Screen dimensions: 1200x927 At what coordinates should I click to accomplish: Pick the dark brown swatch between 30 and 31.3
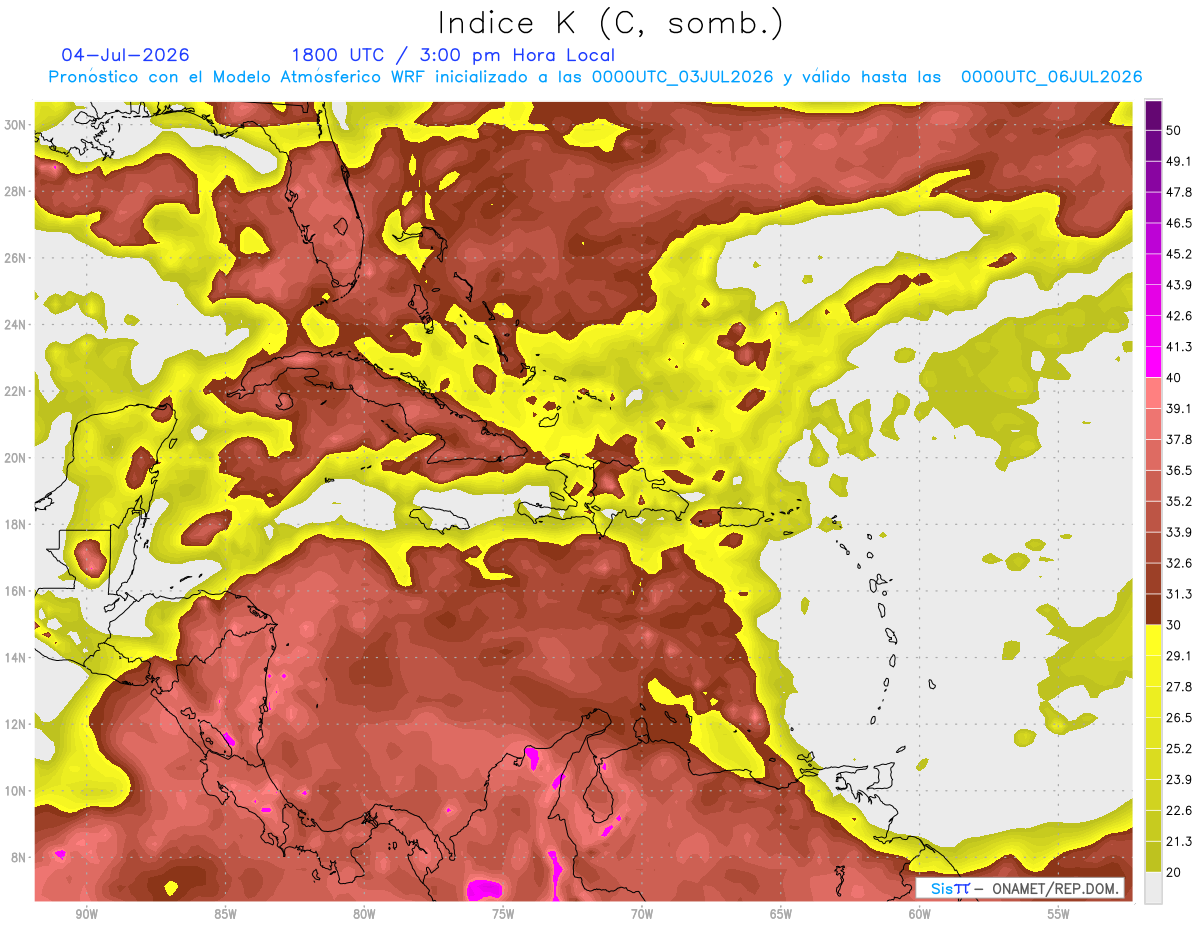pyautogui.click(x=1153, y=609)
